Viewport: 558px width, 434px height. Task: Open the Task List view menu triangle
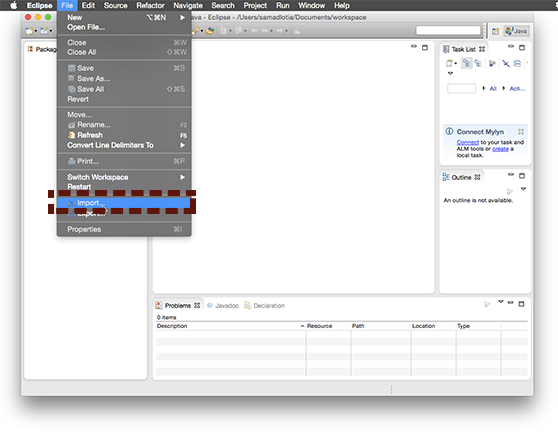pos(450,74)
